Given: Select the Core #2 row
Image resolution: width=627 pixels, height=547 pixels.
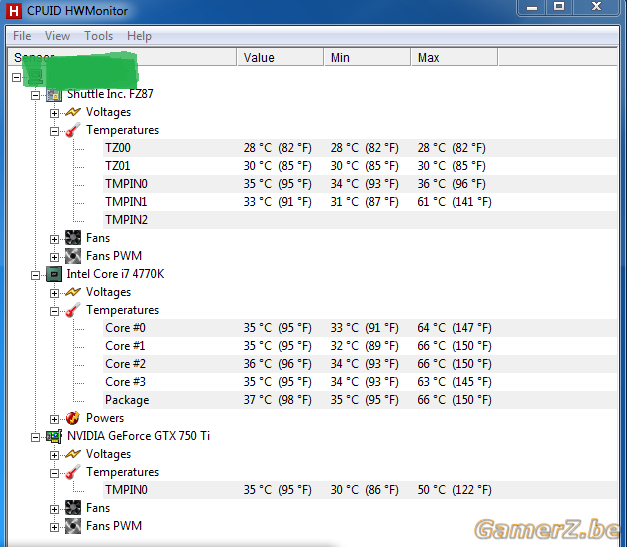Looking at the screenshot, I should (x=360, y=364).
